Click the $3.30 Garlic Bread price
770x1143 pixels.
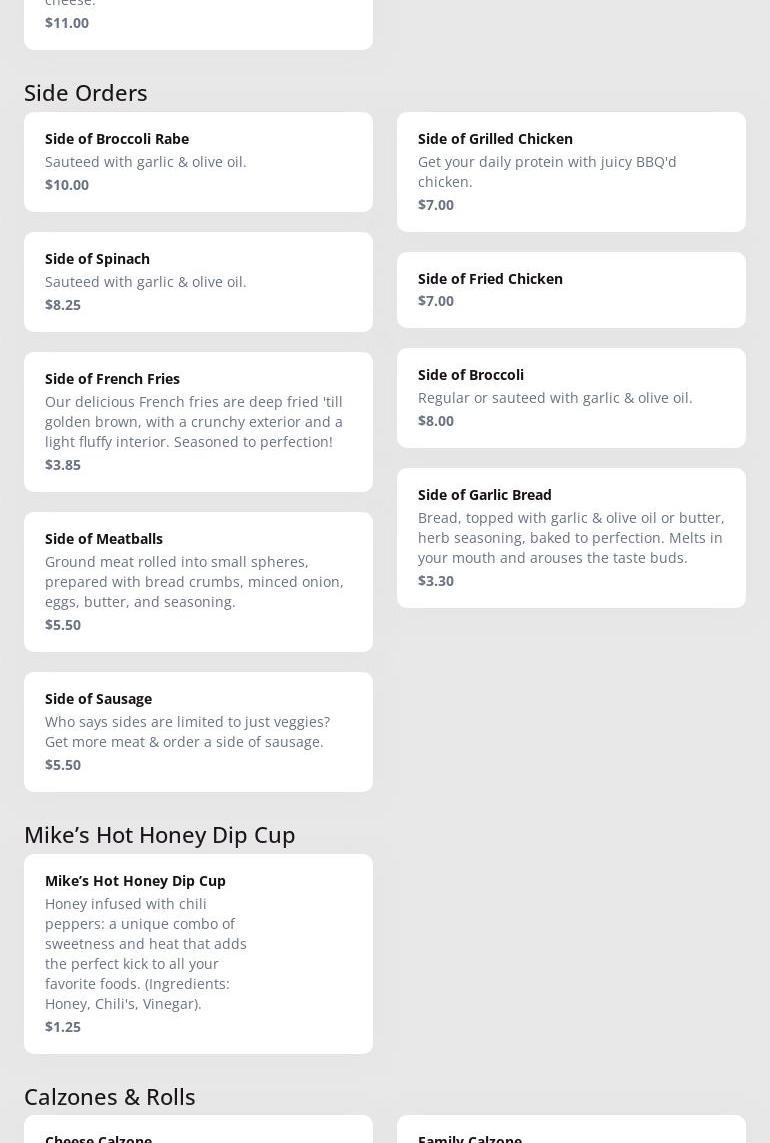click(435, 581)
